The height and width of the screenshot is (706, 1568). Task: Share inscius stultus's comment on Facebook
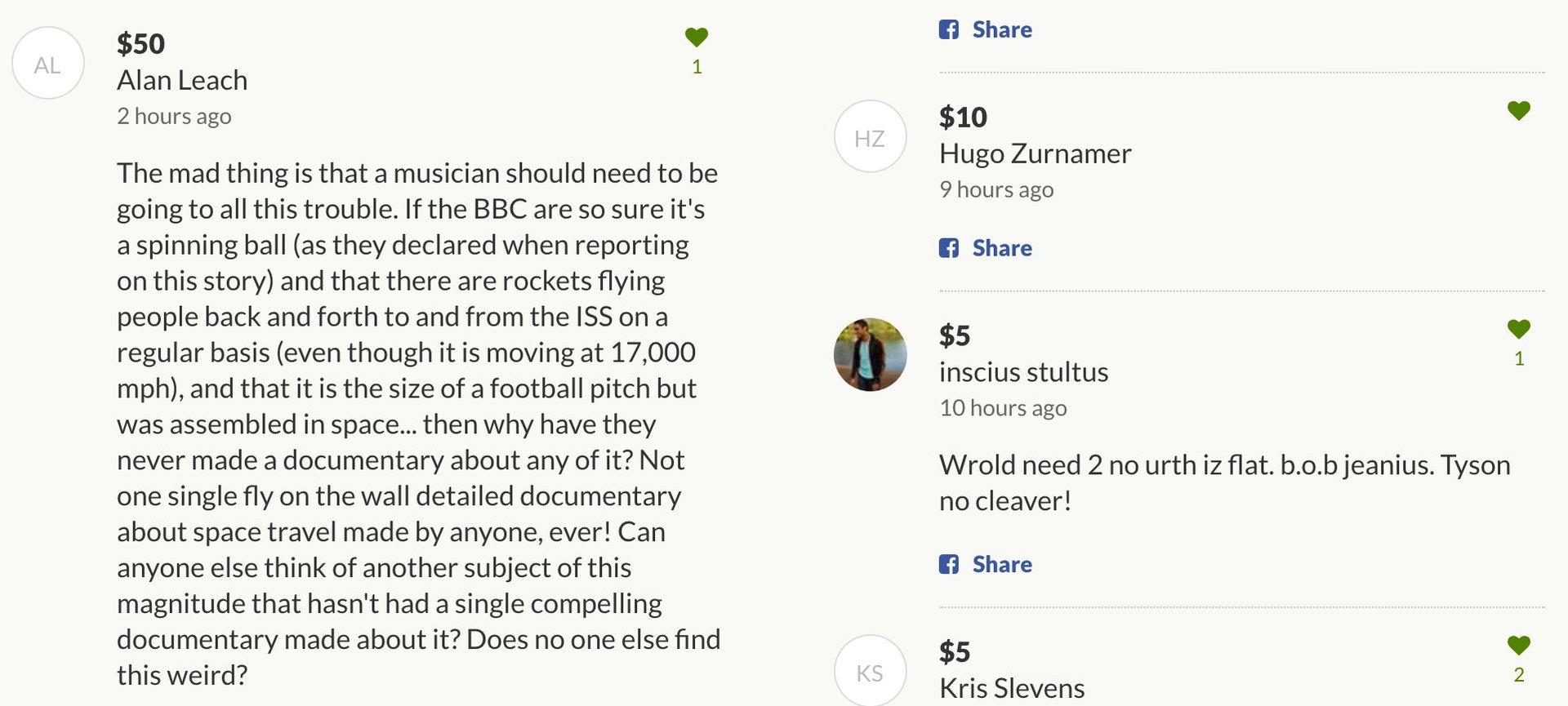point(1002,564)
